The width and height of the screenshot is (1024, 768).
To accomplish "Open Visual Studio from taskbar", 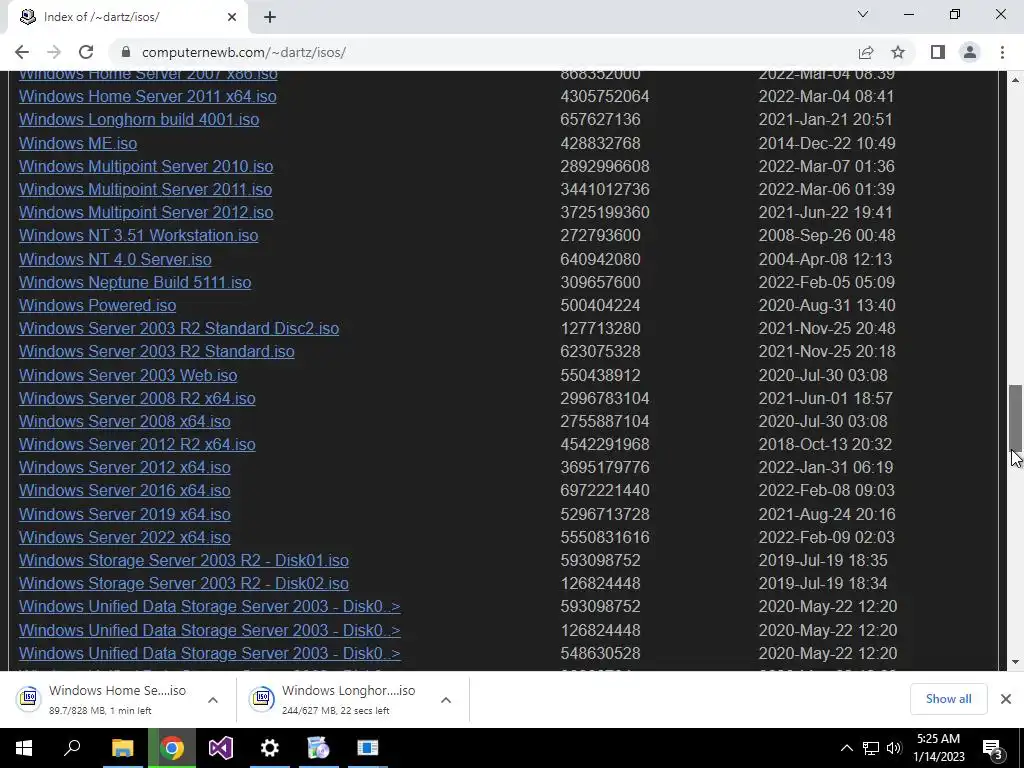I will [221, 748].
